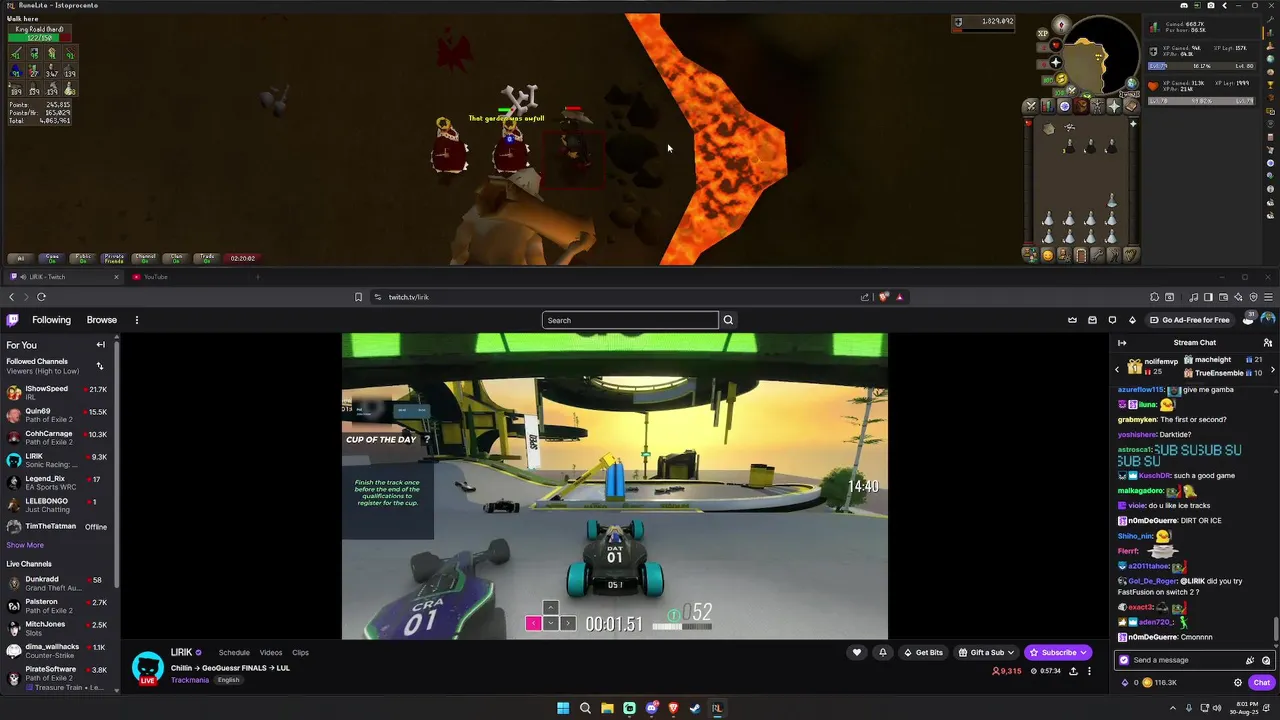Toggle the run energy orb
Screen dimensions: 1280x720
pyautogui.click(x=1062, y=79)
